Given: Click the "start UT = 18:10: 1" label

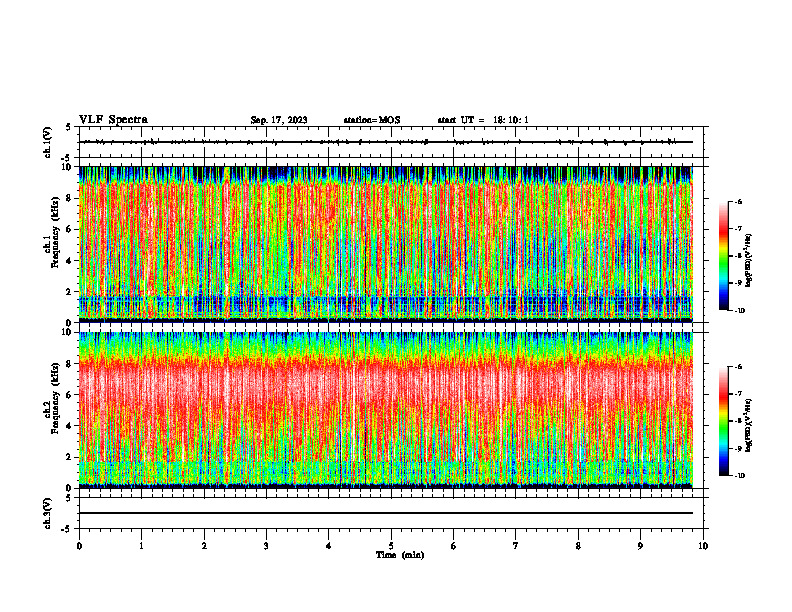Looking at the screenshot, I should (x=483, y=120).
